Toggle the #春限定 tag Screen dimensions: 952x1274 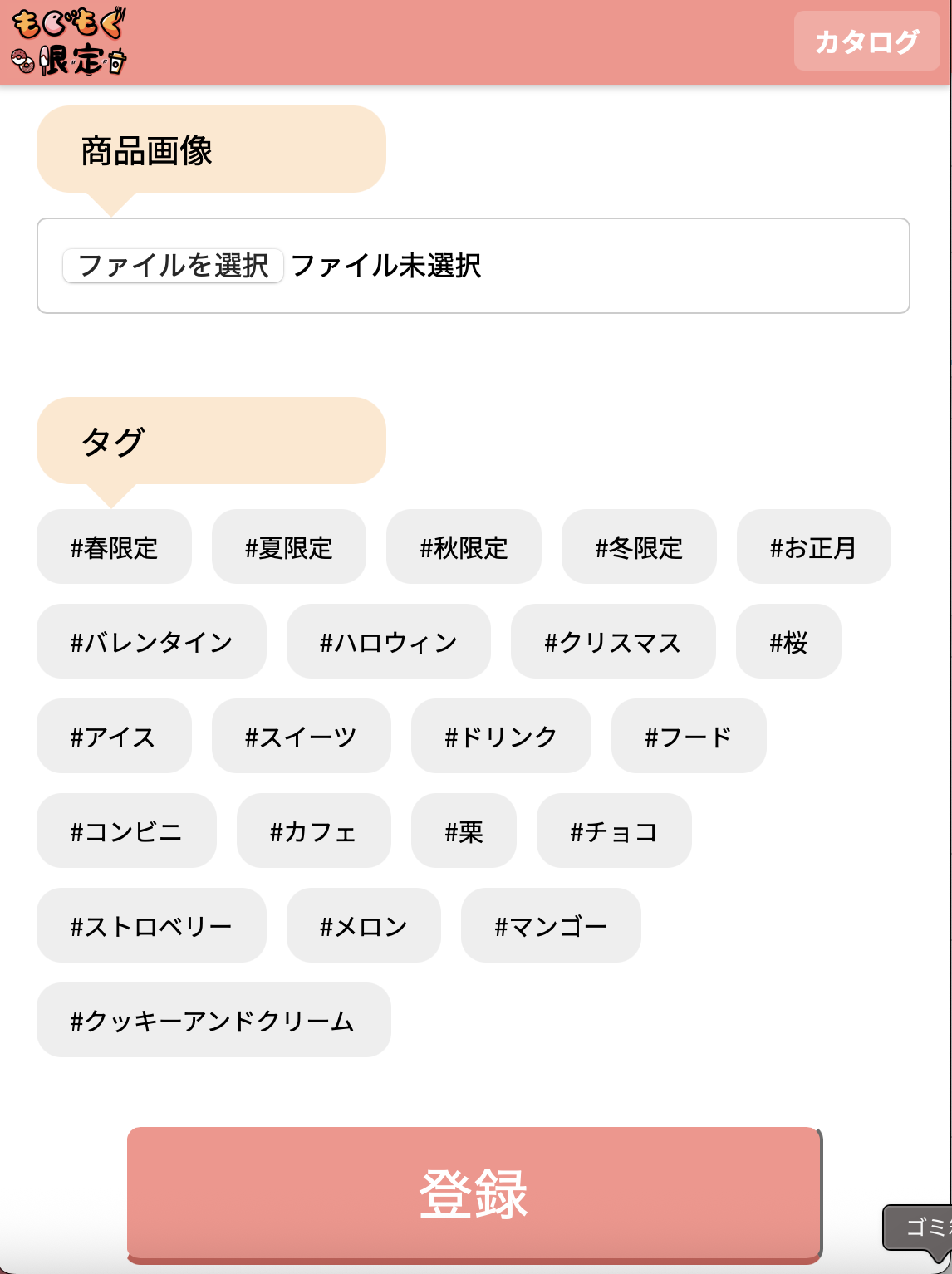[x=114, y=547]
